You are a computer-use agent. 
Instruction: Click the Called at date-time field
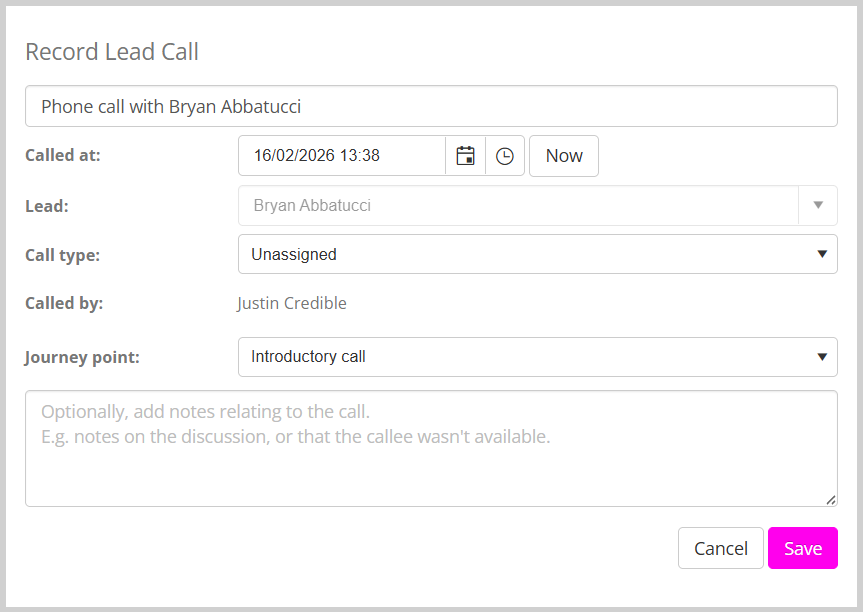[342, 156]
